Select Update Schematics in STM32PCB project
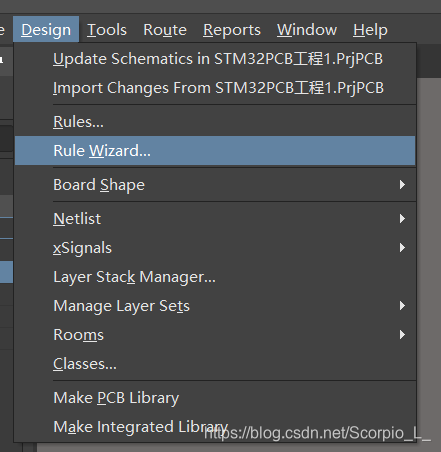This screenshot has width=441, height=452. pyautogui.click(x=215, y=59)
